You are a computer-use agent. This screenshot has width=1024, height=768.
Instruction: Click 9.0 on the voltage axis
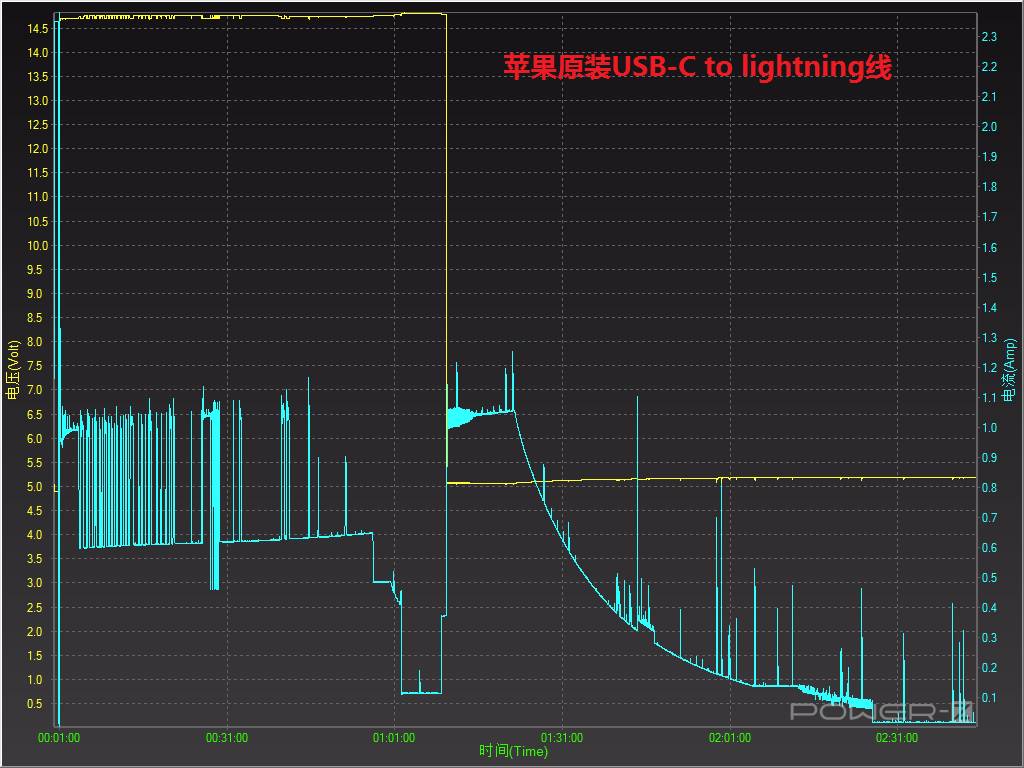tap(35, 294)
